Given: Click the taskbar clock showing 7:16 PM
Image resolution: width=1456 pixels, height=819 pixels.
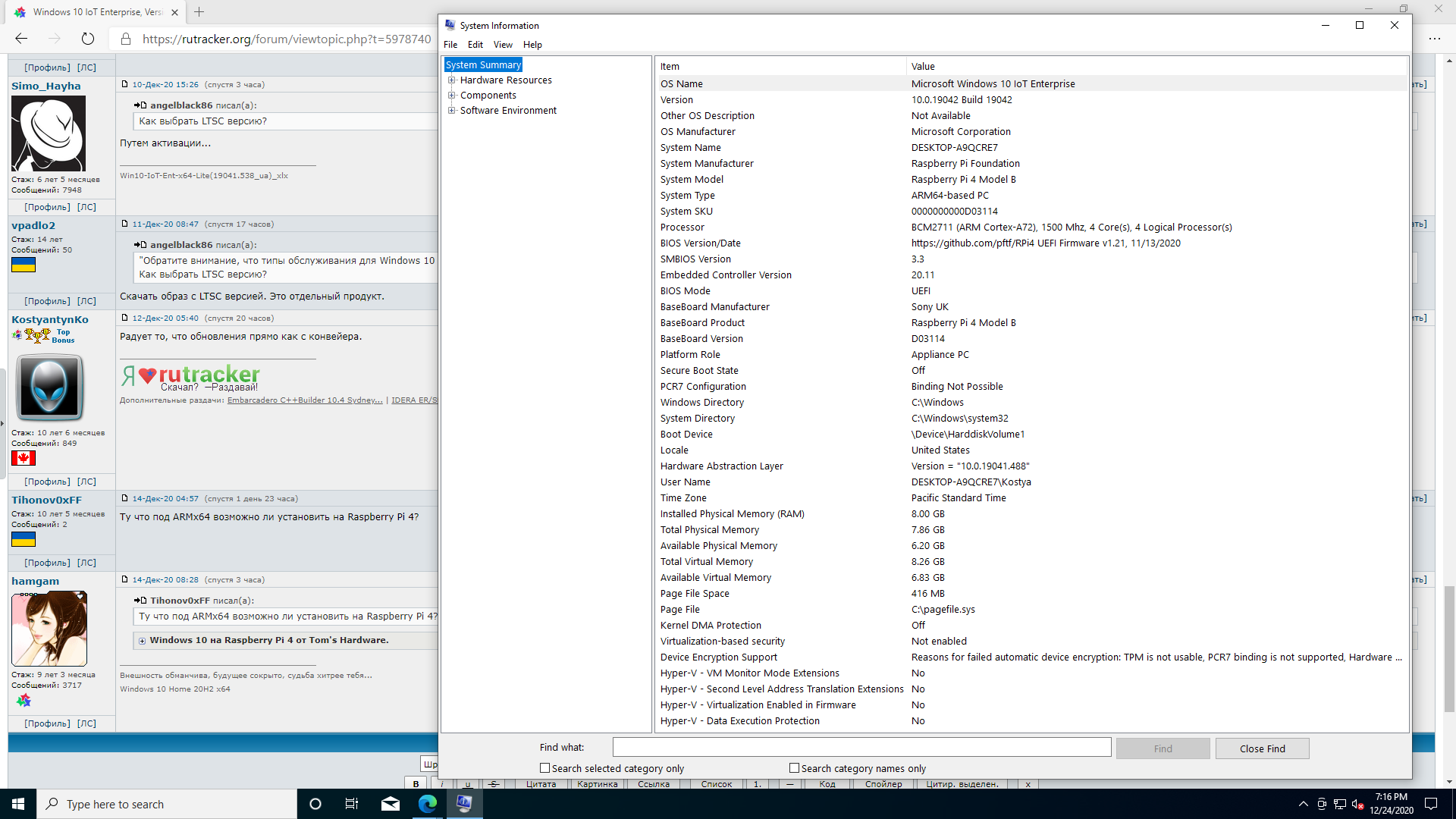Looking at the screenshot, I should 1392,804.
